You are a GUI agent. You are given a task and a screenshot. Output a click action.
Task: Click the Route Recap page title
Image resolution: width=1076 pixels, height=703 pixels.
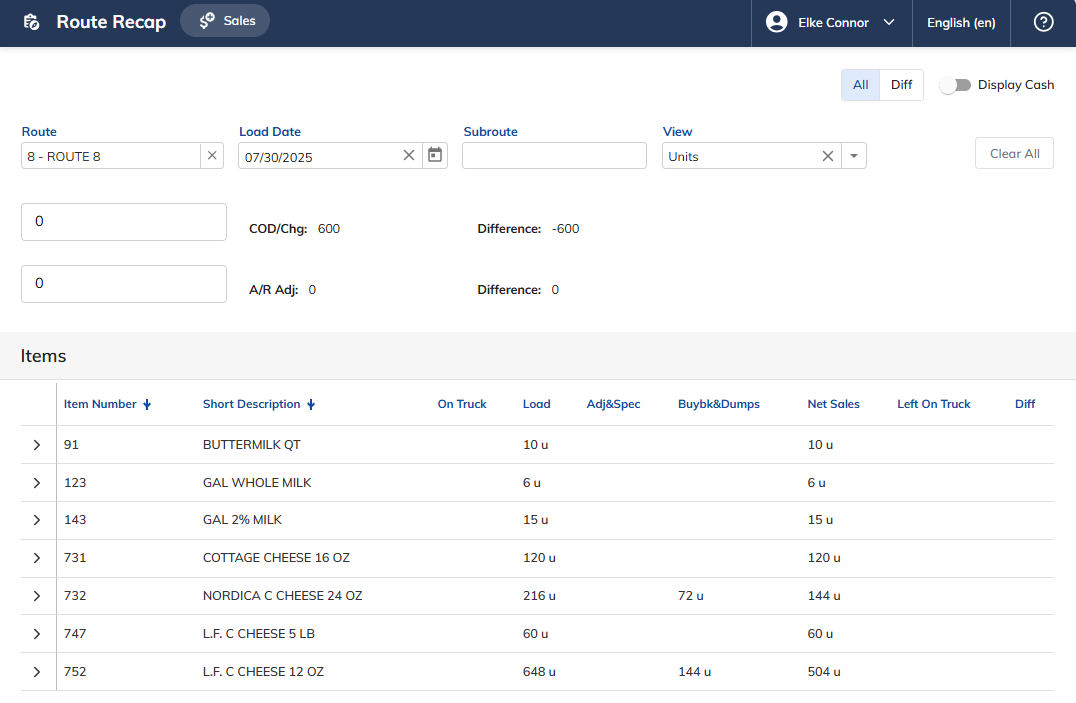coord(111,22)
